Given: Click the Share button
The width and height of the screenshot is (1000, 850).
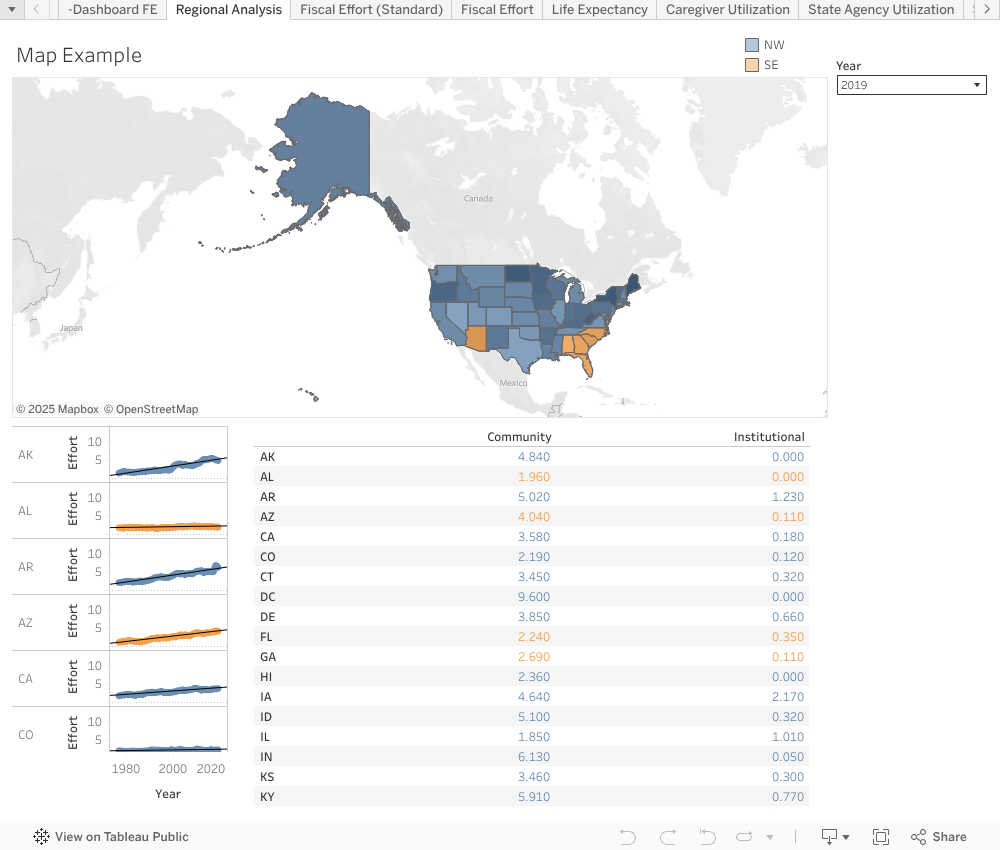Looking at the screenshot, I should pos(938,837).
